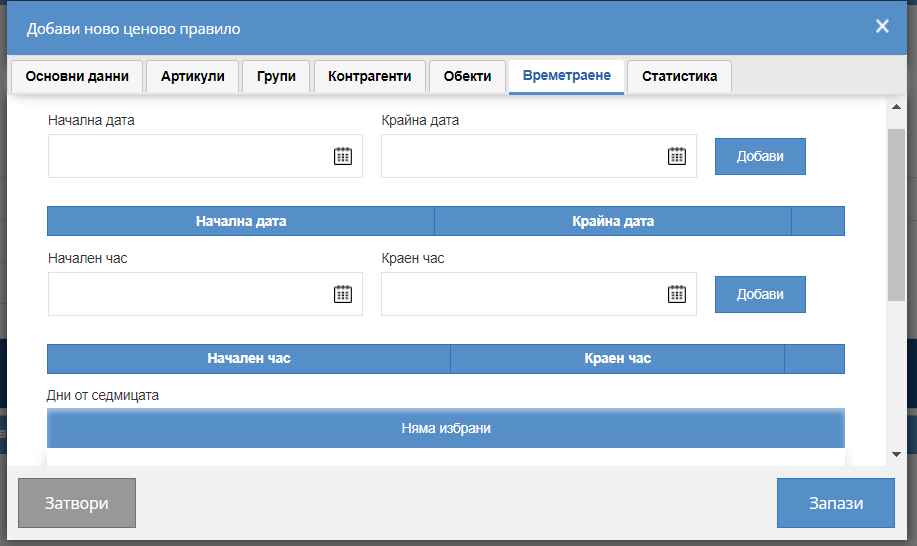Image resolution: width=917 pixels, height=546 pixels.
Task: Click the Начален час table column header
Action: point(249,358)
